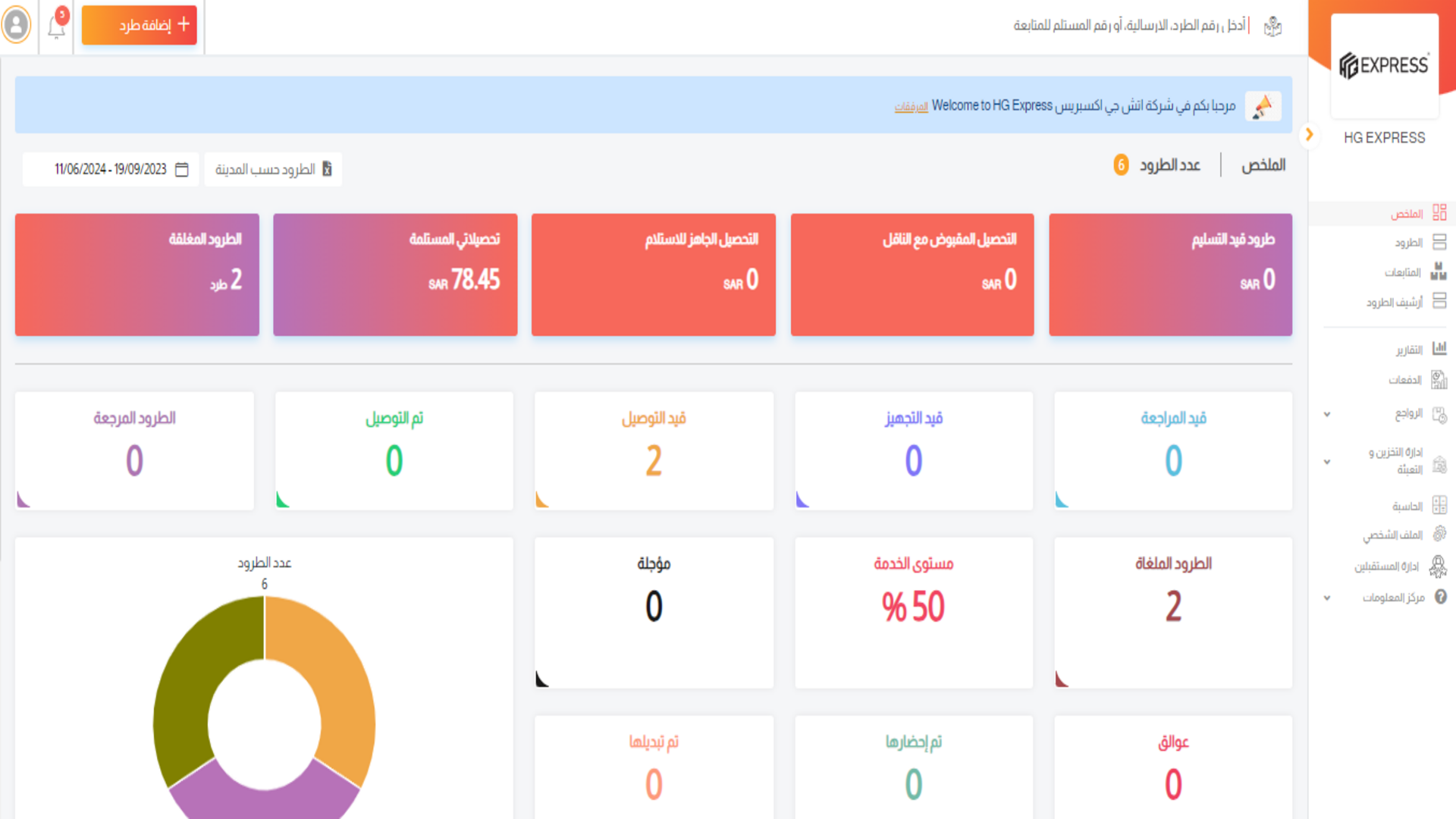Open the Payments (الدفعات) sidebar icon
The width and height of the screenshot is (1456, 819).
[x=1439, y=379]
